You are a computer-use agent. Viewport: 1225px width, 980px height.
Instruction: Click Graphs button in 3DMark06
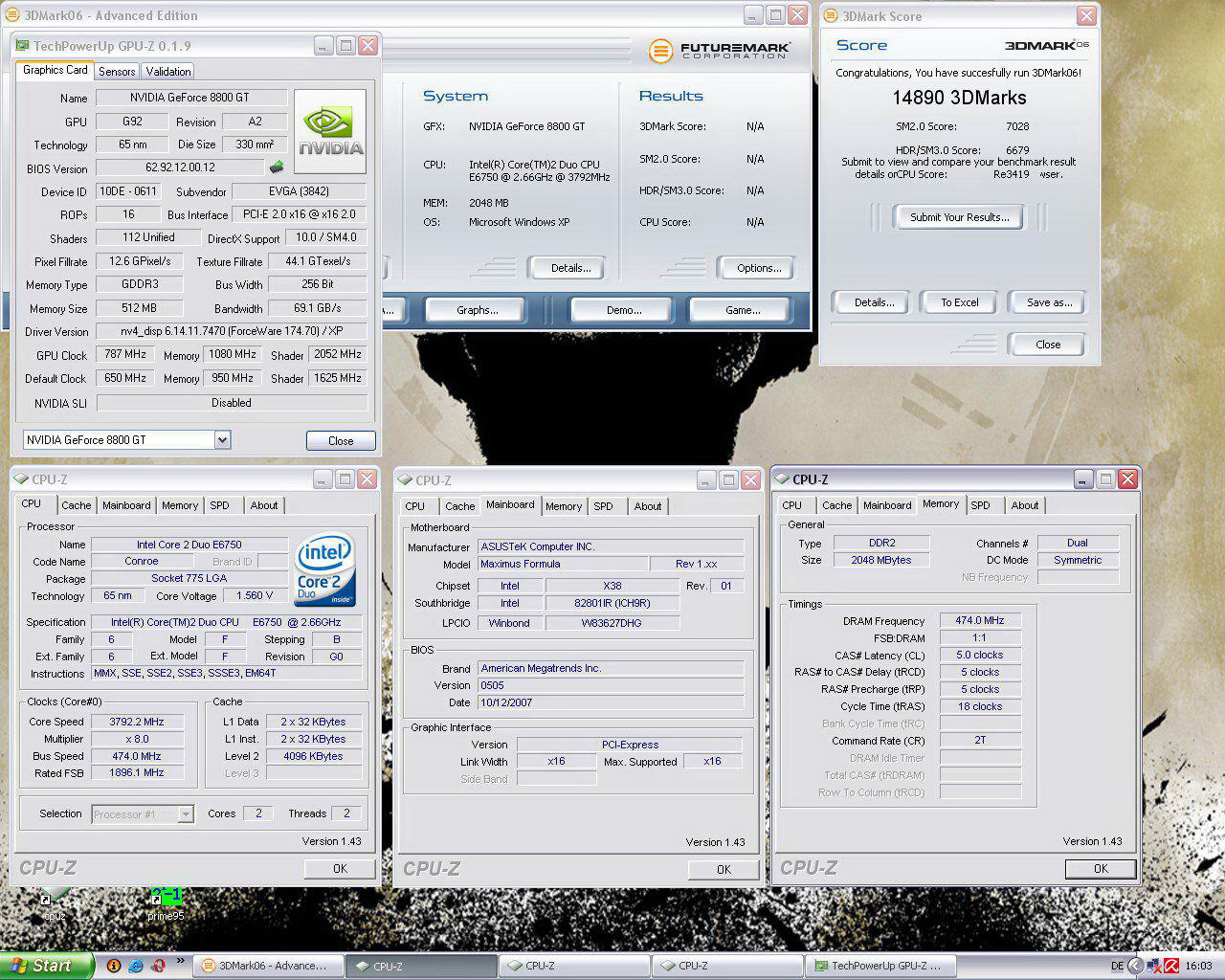click(477, 310)
